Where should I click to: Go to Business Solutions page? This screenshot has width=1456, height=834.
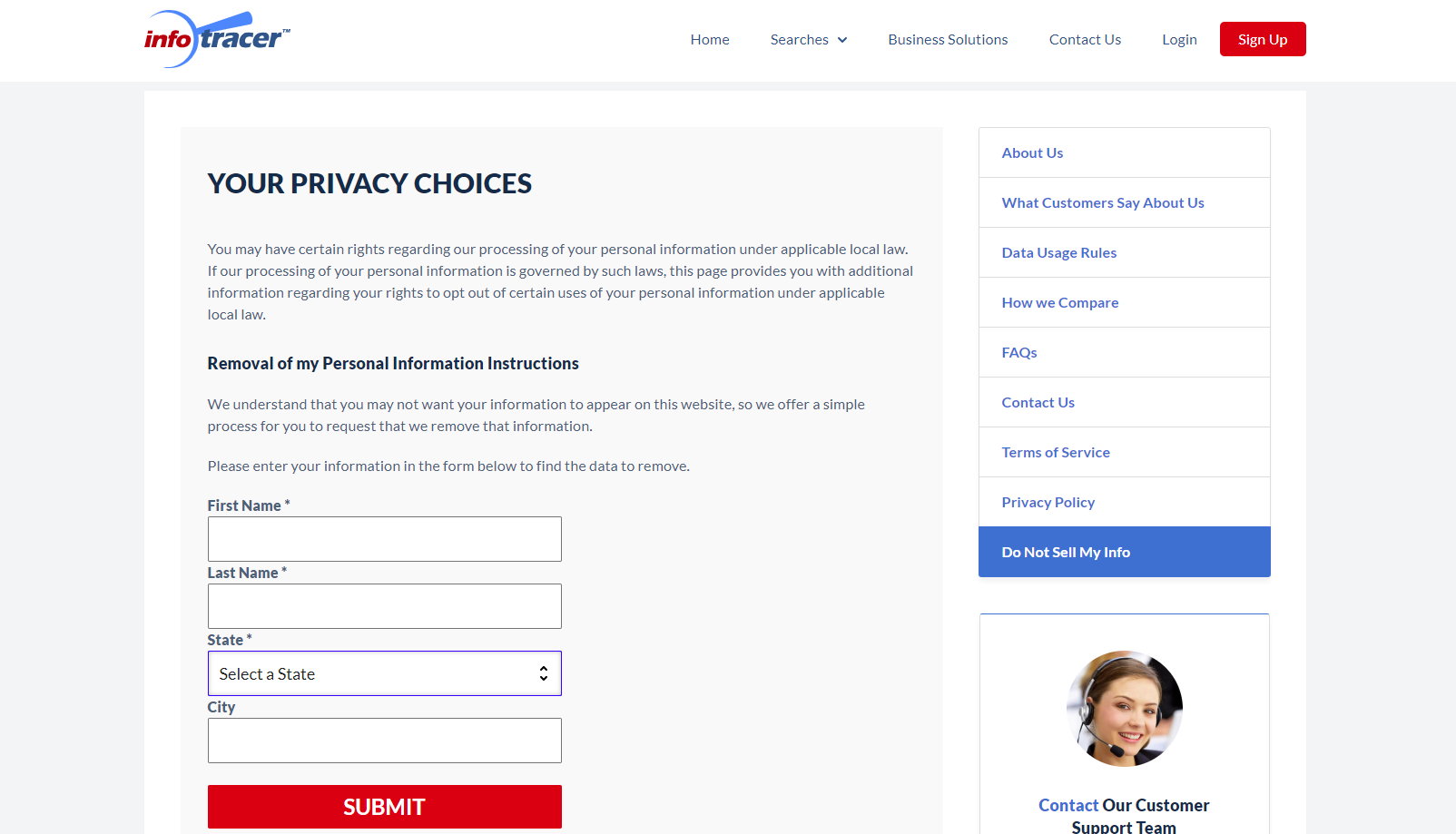(948, 40)
